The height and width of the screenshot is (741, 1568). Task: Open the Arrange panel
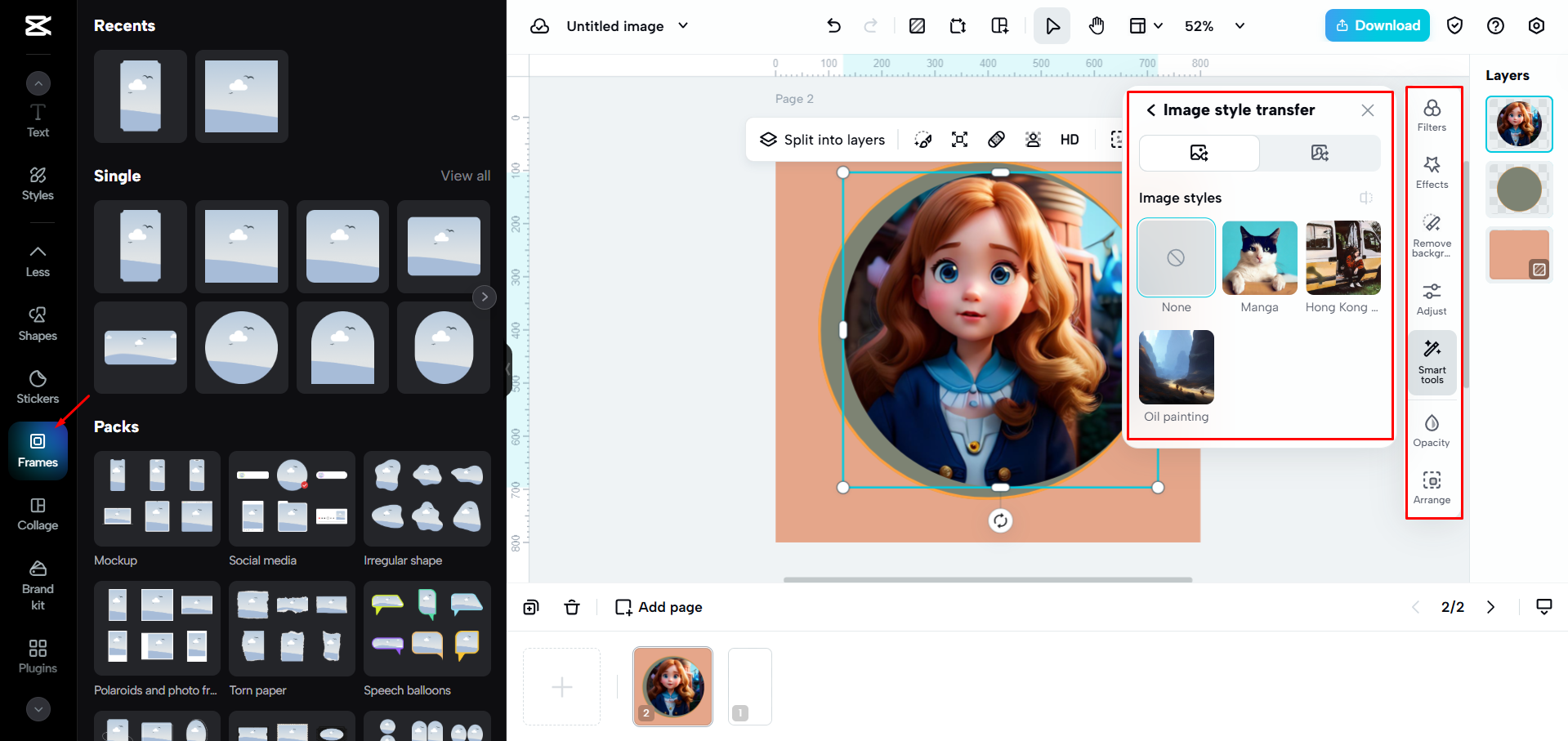tap(1432, 486)
